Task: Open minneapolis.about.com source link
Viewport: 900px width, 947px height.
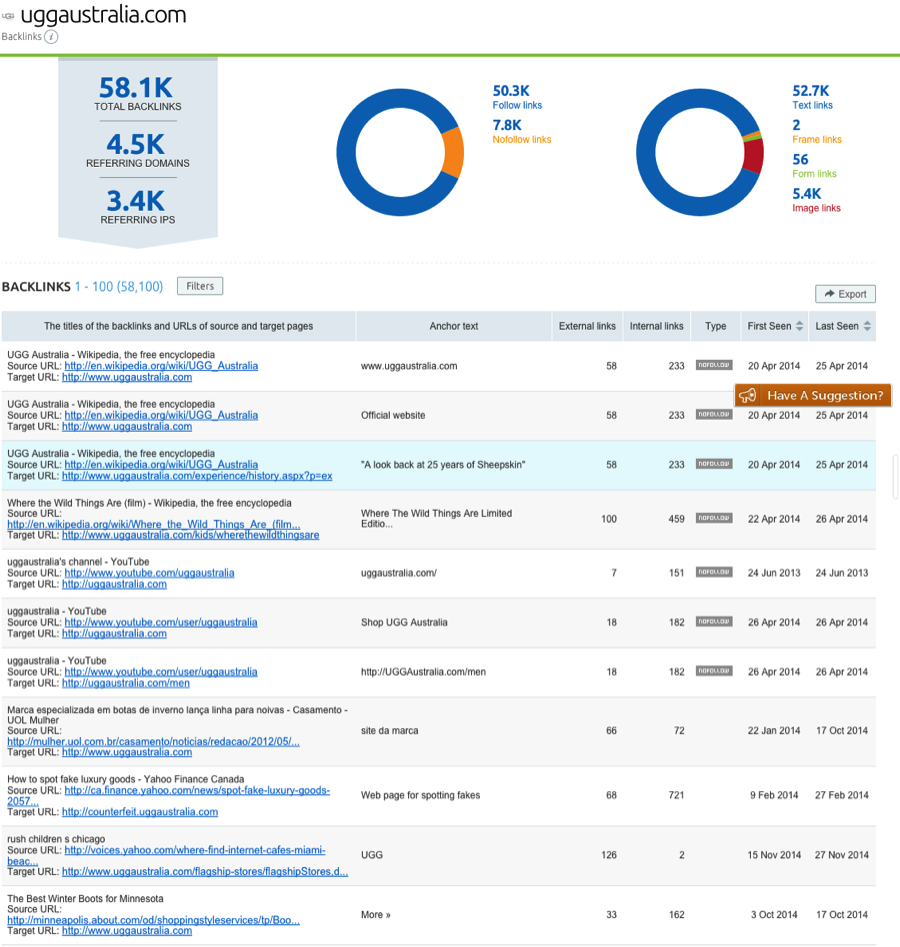Action: (153, 920)
